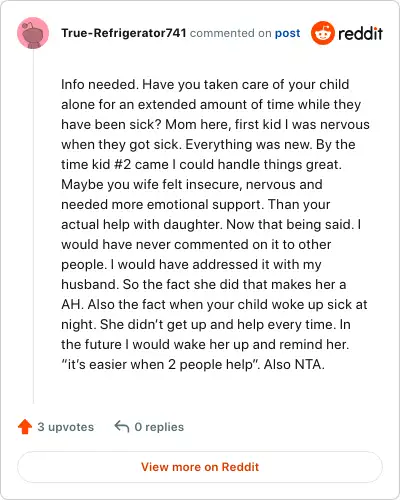Click the line 'night. She didn't get up'

pos(206,324)
